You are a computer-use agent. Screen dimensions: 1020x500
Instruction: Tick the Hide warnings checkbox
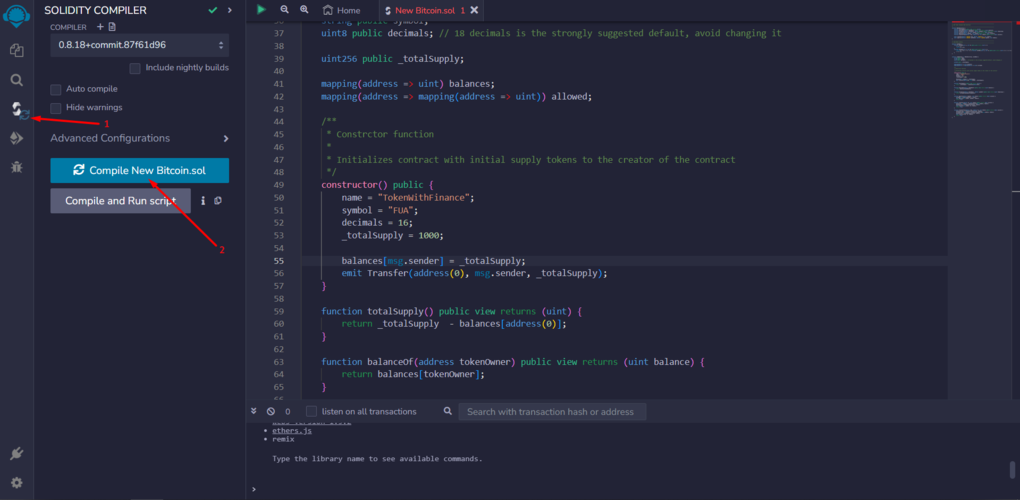(x=57, y=107)
